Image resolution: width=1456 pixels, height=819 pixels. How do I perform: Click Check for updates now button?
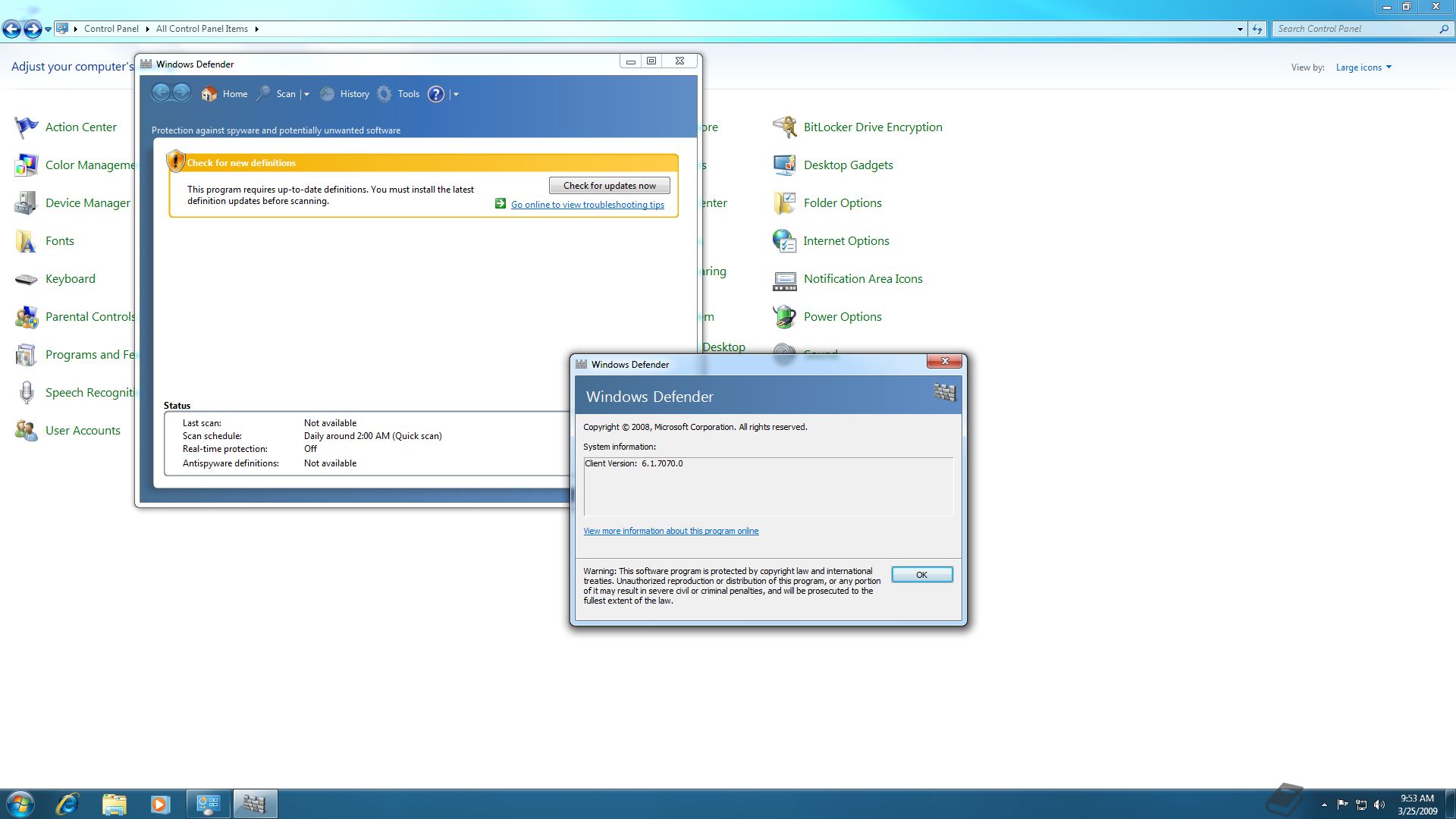coord(609,186)
